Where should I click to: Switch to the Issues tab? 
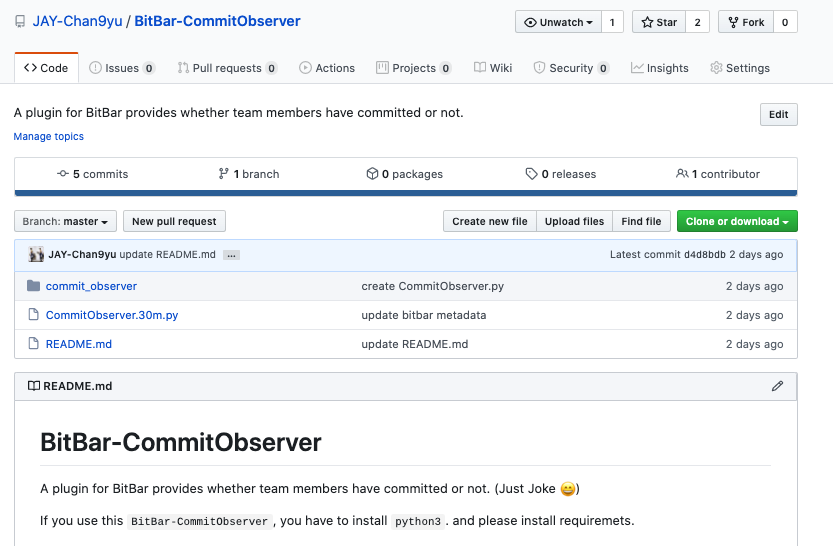122,68
